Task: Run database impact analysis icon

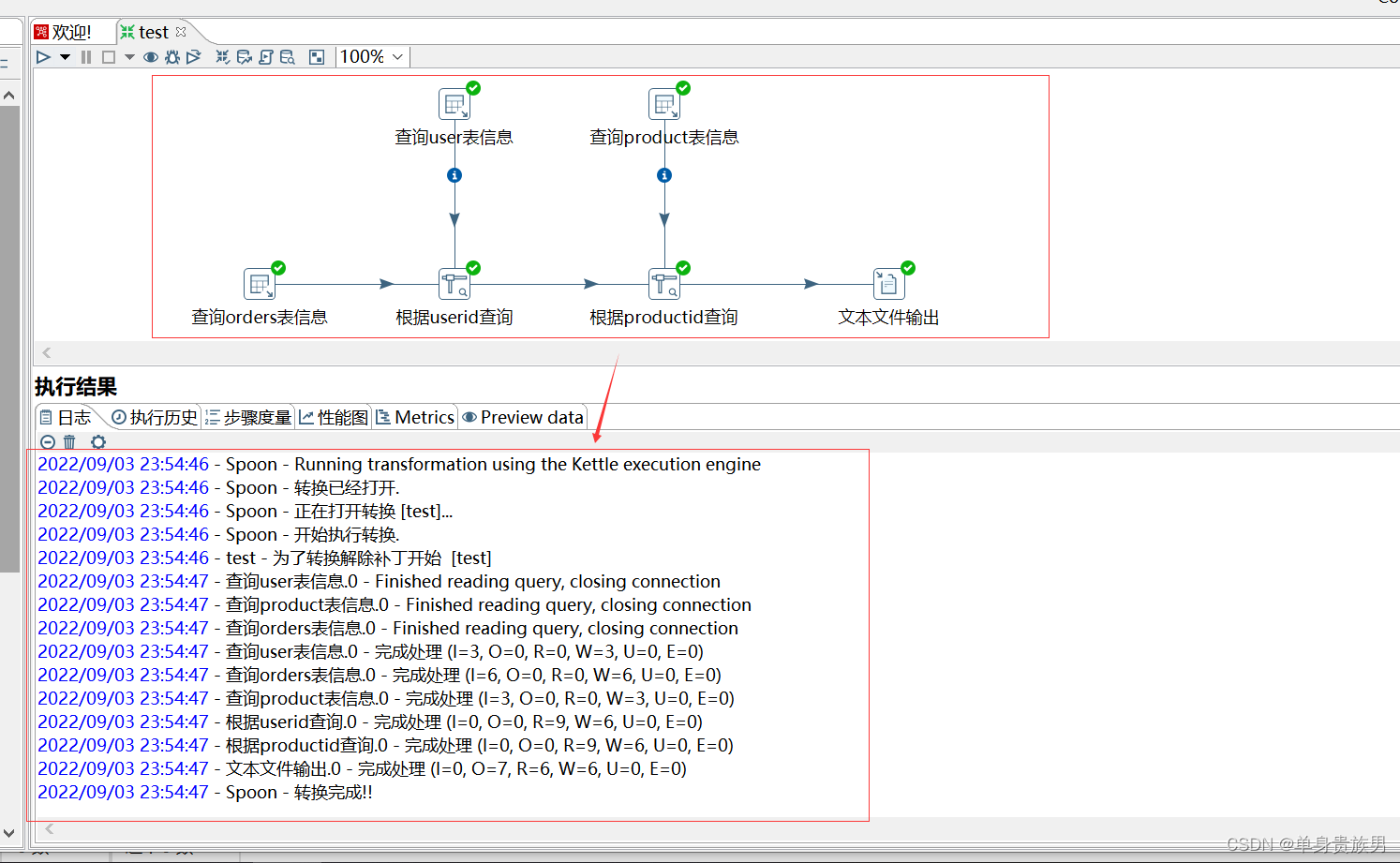Action: point(245,57)
